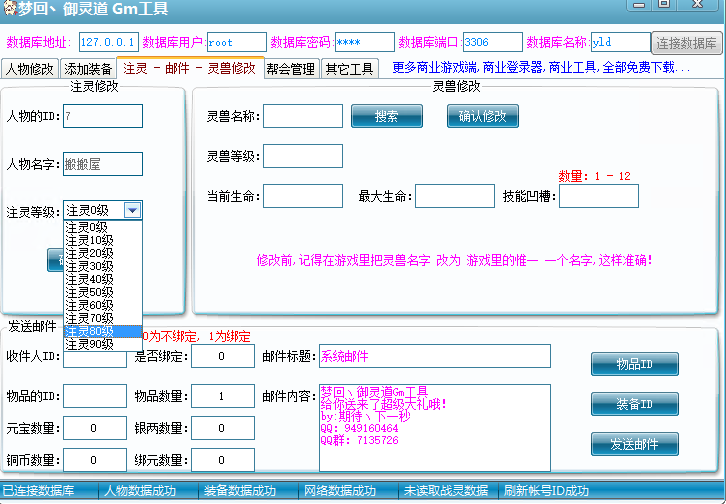This screenshot has height=504, width=726.
Task: Open the 帮会管理 tab
Action: (290, 69)
